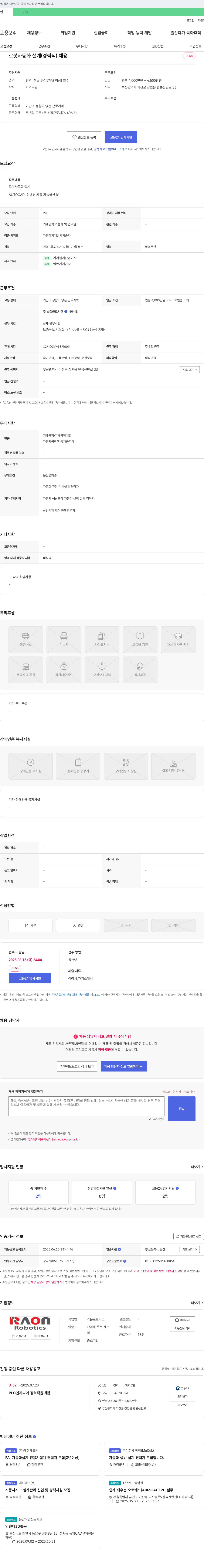The width and height of the screenshot is (204, 1568).
Task: Jump to the 복리후생 section tab
Action: (120, 46)
